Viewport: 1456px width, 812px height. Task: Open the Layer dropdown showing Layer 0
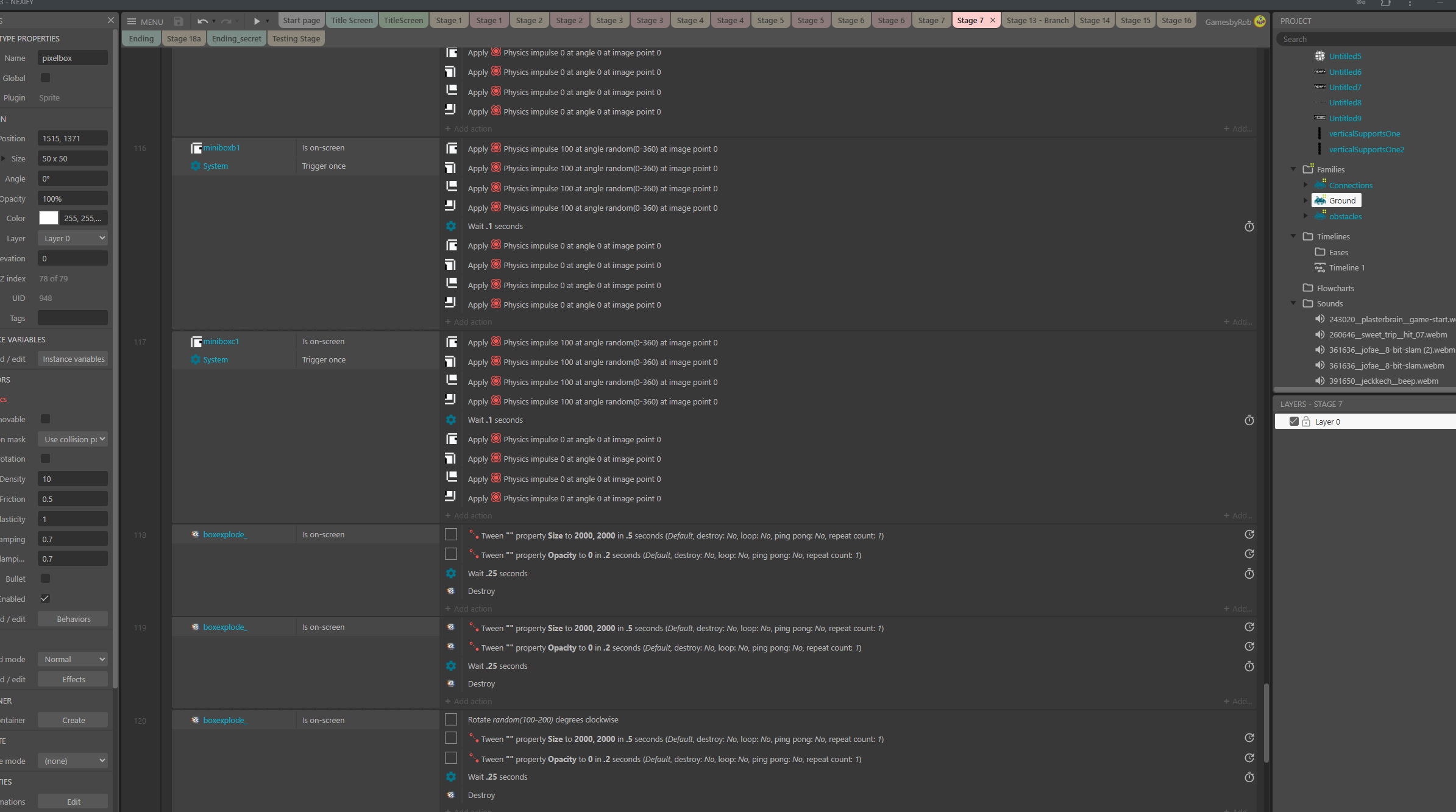[x=73, y=238]
